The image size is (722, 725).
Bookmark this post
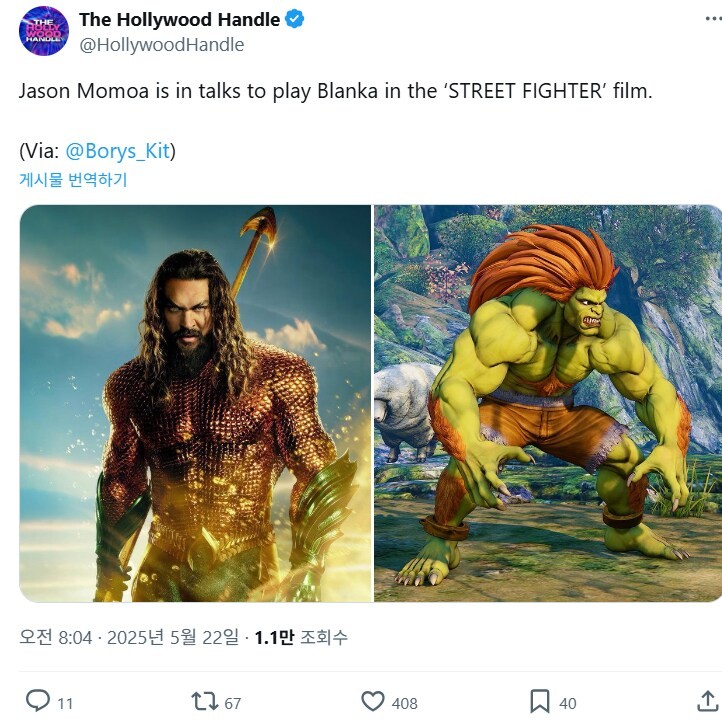[539, 701]
